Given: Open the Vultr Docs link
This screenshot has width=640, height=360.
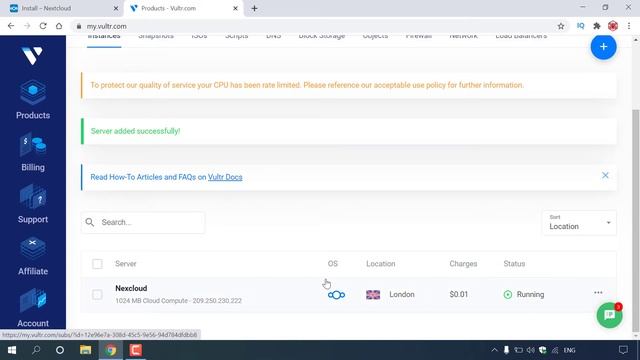Looking at the screenshot, I should click(225, 177).
